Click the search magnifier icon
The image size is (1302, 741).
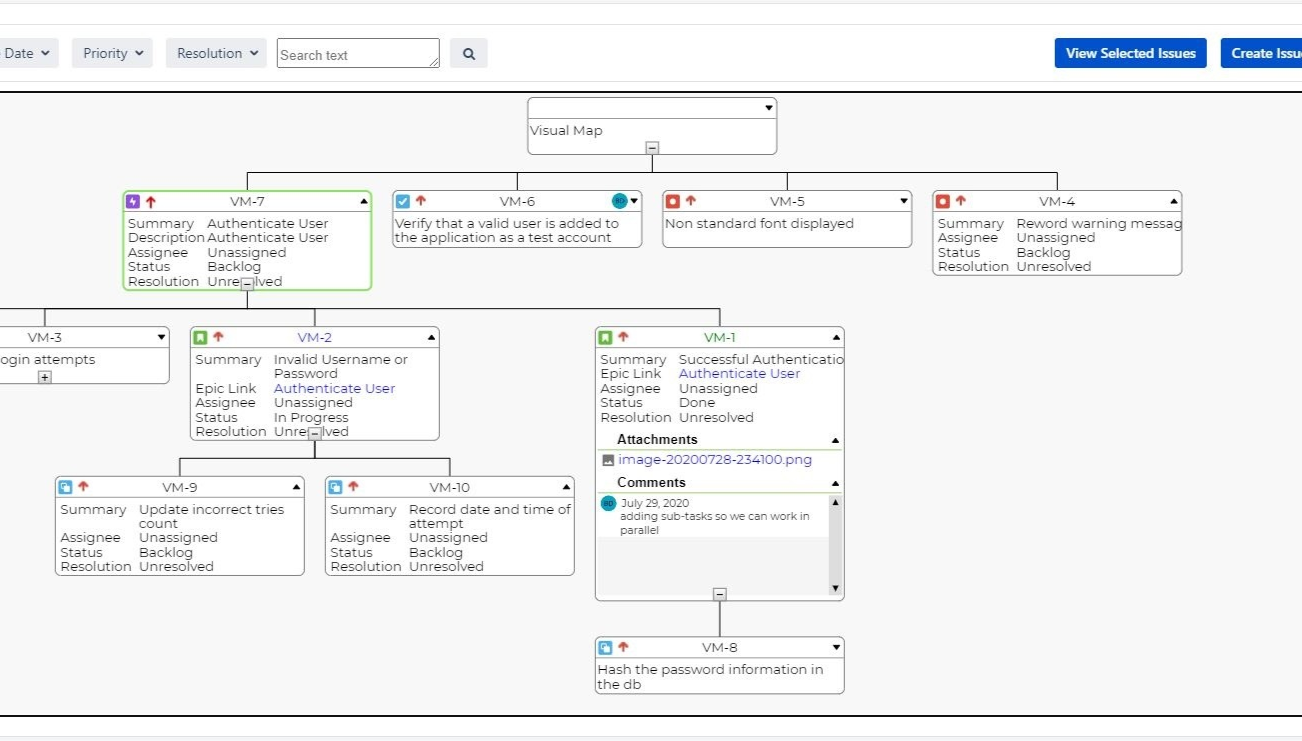click(469, 53)
